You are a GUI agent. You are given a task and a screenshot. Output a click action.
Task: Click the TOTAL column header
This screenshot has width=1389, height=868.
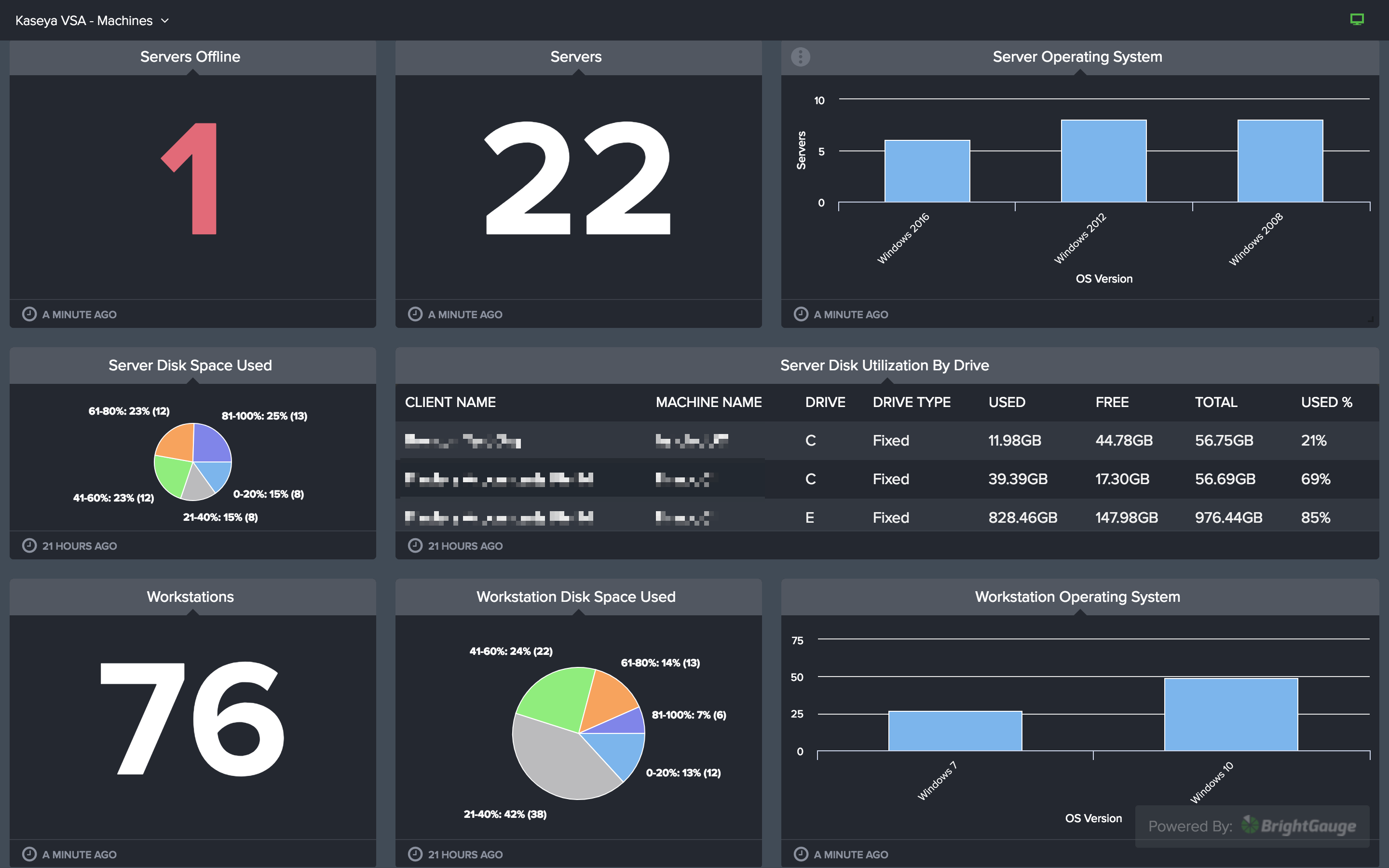[x=1216, y=402]
